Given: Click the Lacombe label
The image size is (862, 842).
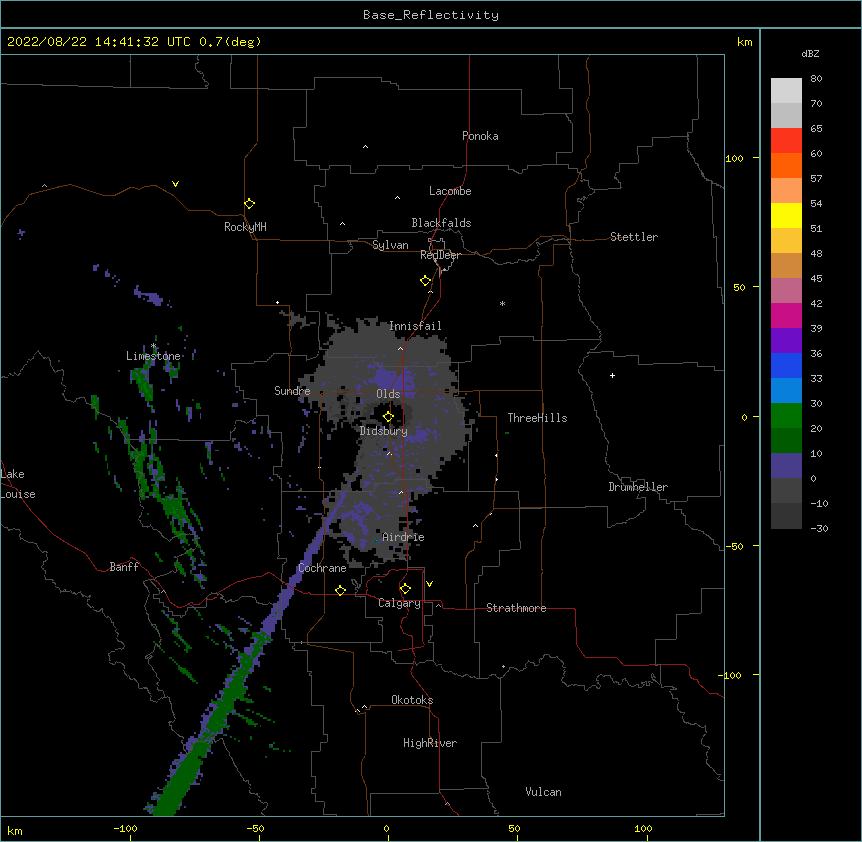Looking at the screenshot, I should (450, 191).
